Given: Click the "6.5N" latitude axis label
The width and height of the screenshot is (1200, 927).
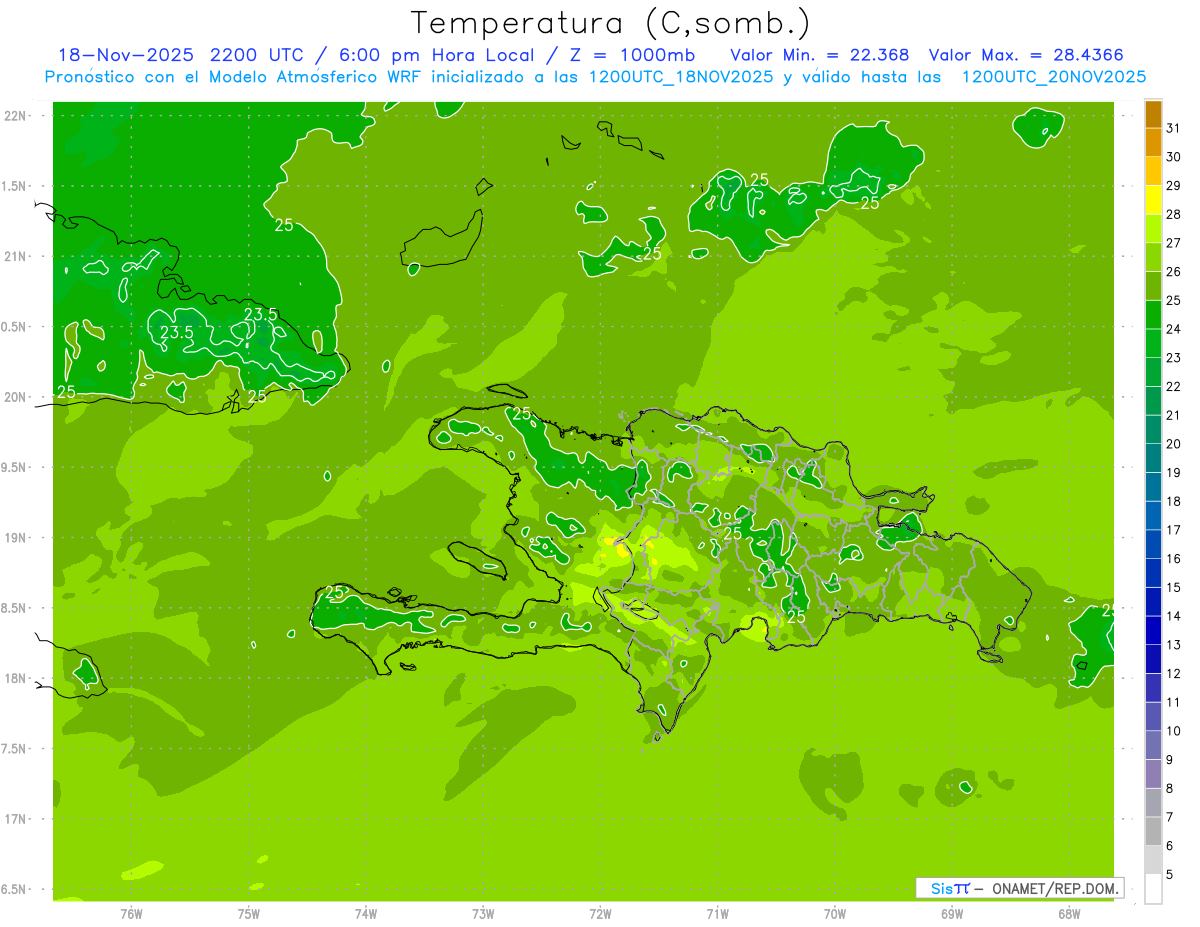Looking at the screenshot, I should pos(15,889).
